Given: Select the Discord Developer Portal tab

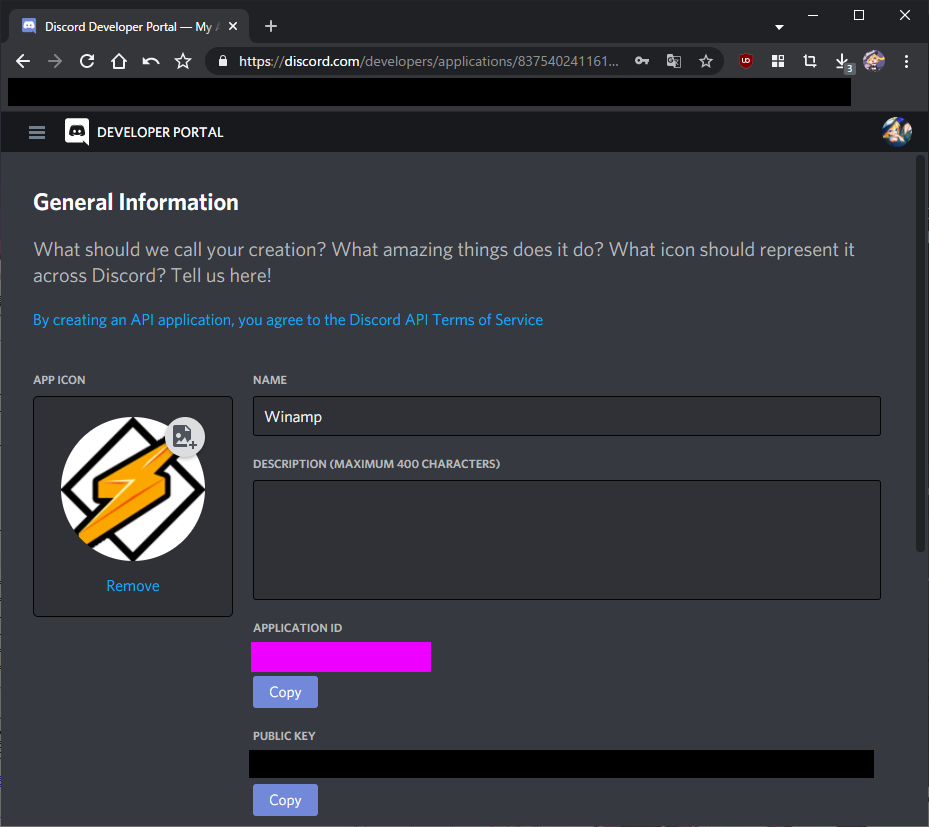Looking at the screenshot, I should tap(129, 27).
